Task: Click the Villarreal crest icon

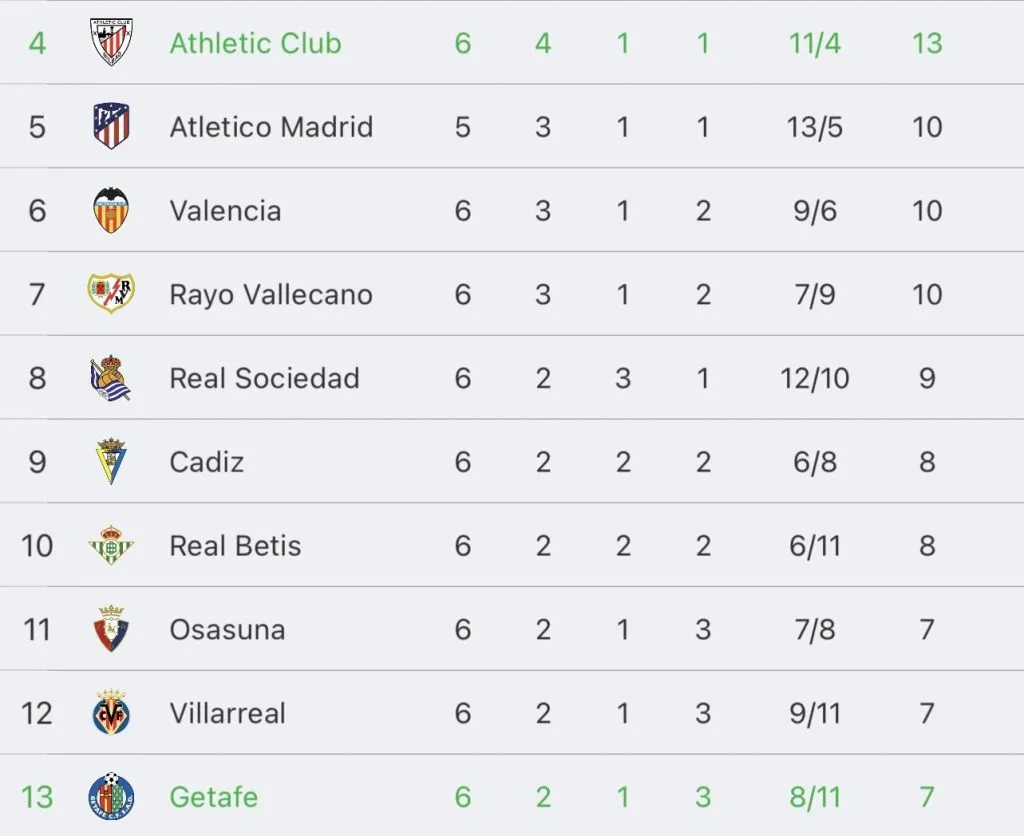Action: (111, 713)
